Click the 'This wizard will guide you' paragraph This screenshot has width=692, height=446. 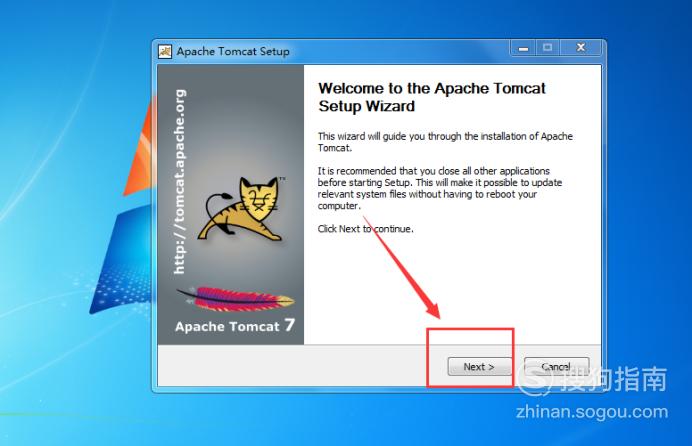(x=445, y=142)
